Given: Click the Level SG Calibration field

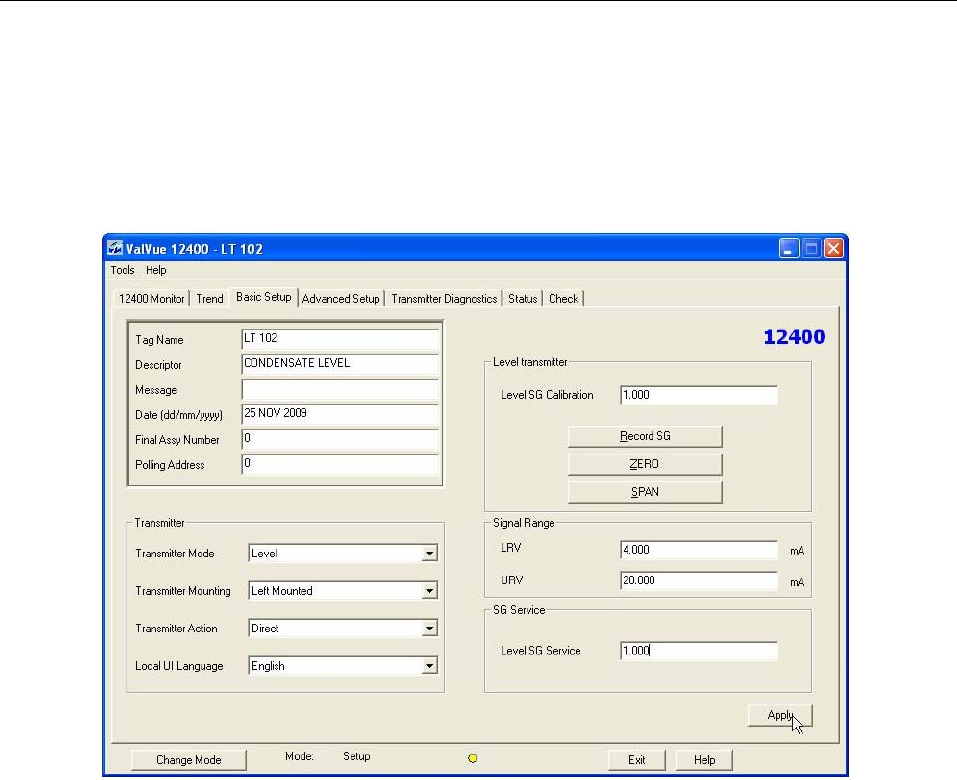Looking at the screenshot, I should pyautogui.click(x=699, y=395).
